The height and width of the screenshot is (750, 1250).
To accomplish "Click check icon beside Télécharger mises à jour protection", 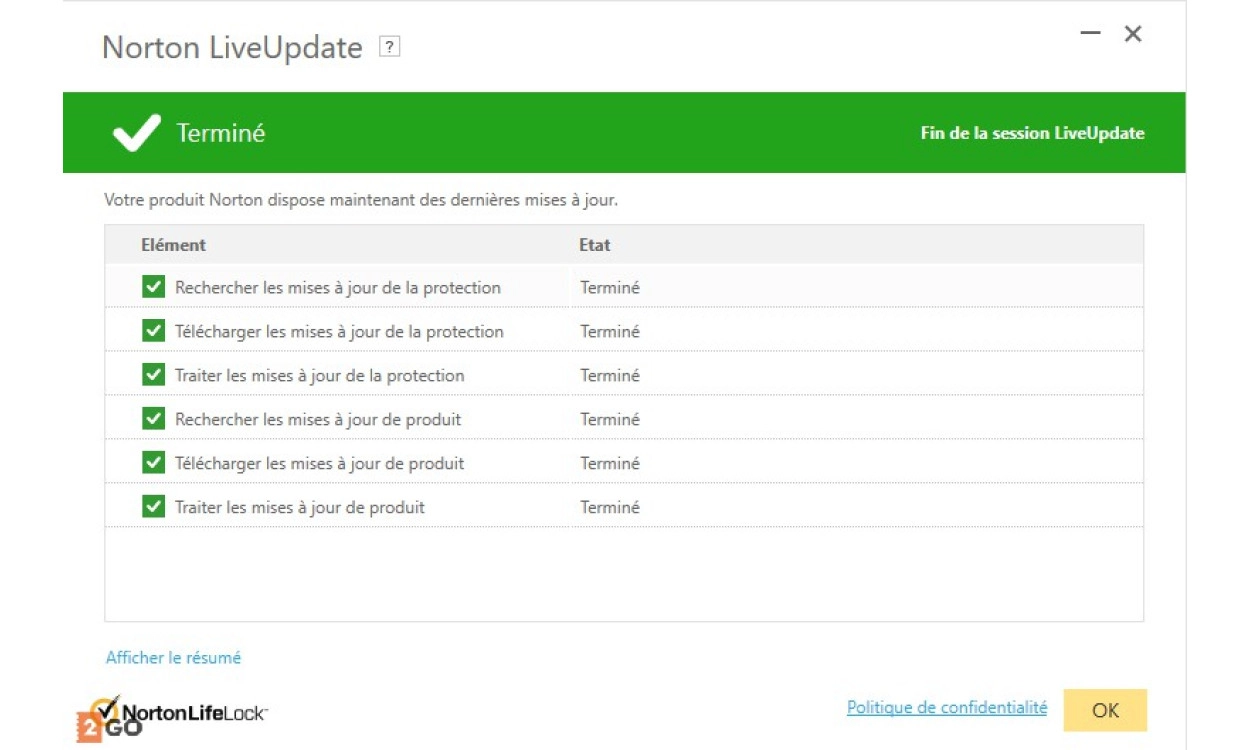I will point(153,331).
